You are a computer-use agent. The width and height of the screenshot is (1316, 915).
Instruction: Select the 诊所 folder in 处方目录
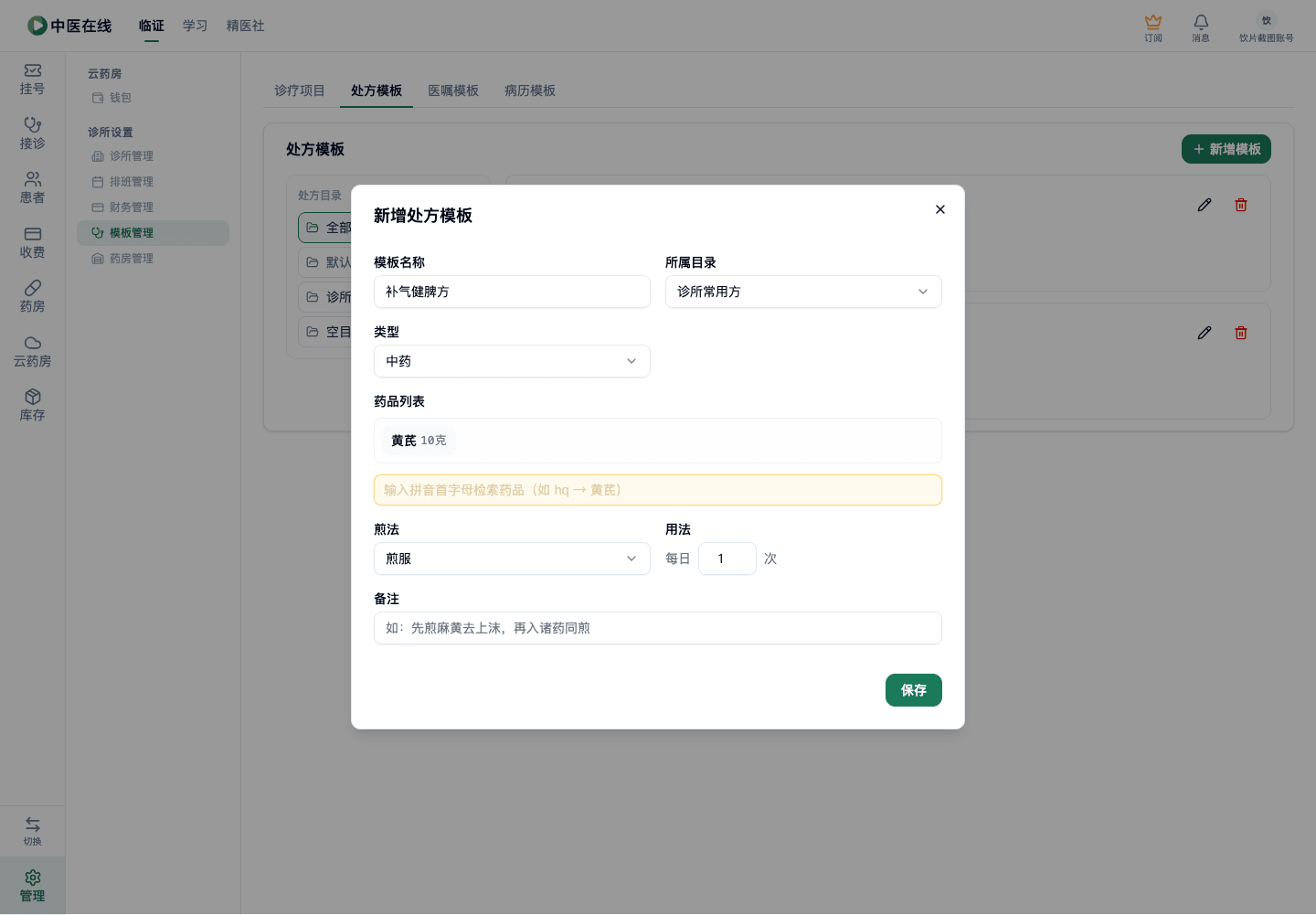click(325, 297)
